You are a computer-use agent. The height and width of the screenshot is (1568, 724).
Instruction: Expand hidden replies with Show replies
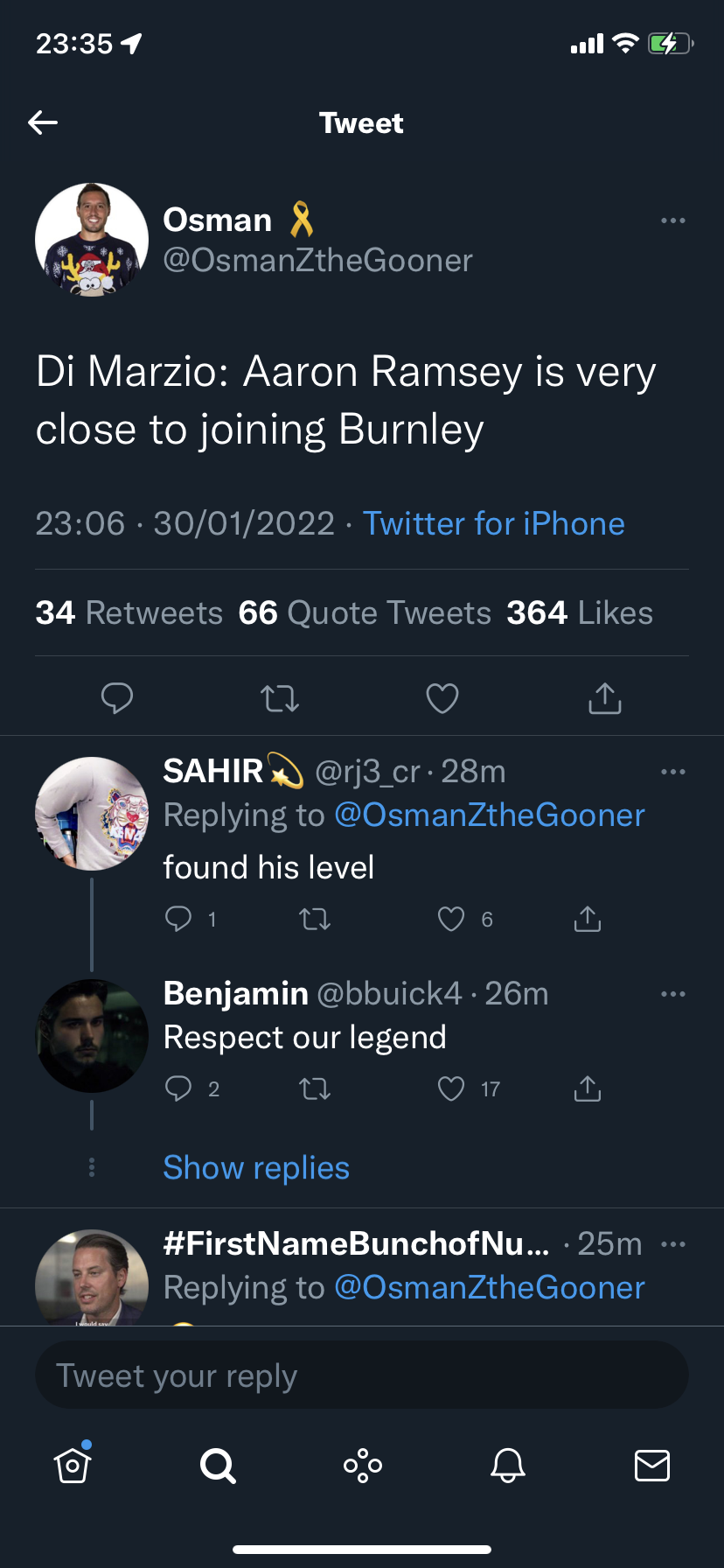point(256,1168)
